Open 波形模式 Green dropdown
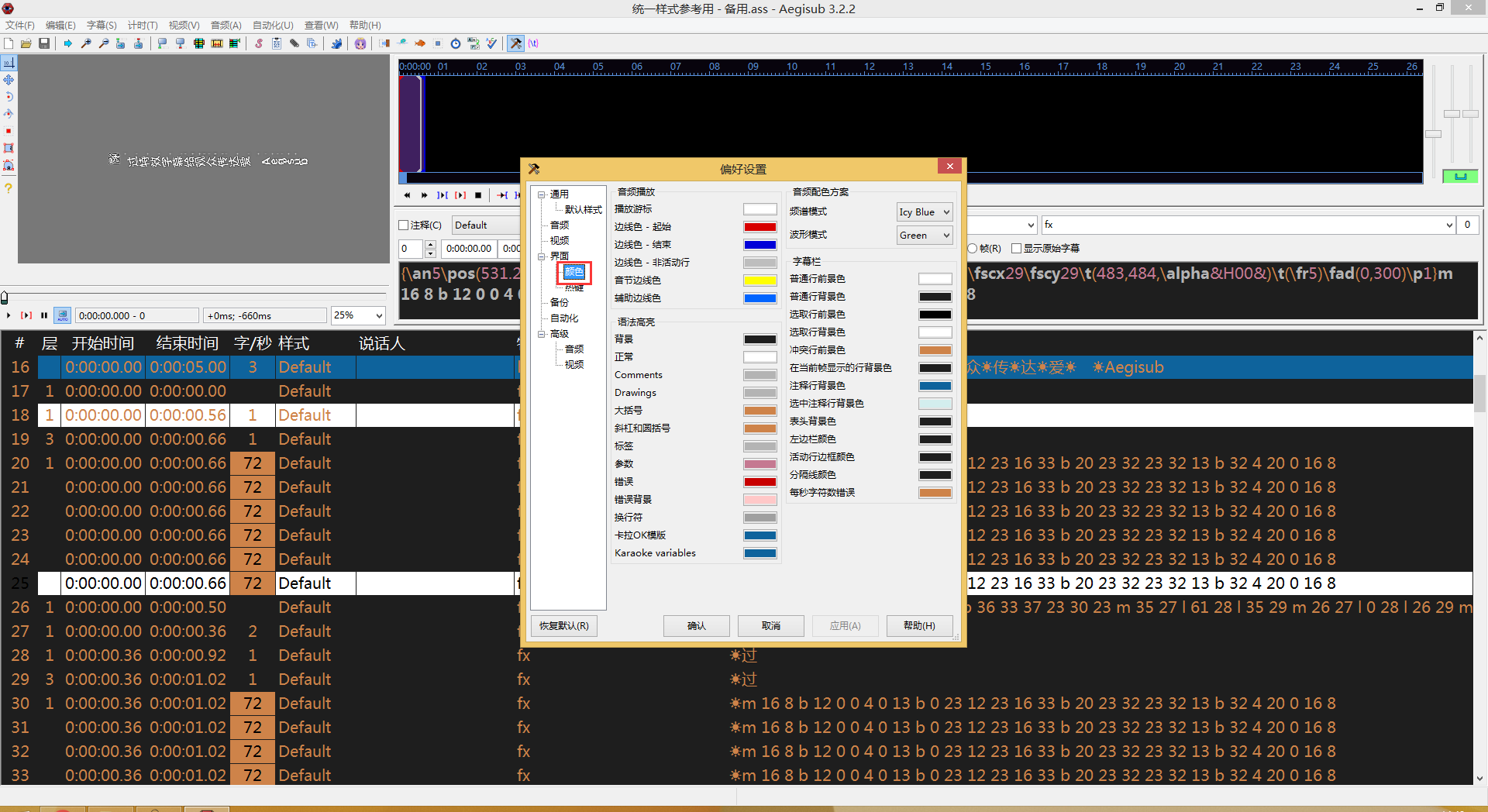 pos(925,236)
